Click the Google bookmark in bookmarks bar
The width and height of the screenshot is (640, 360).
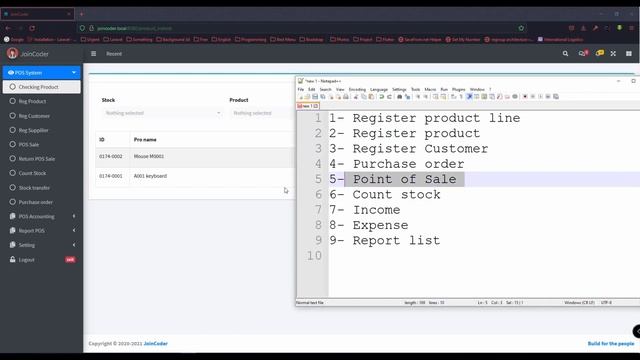coord(13,40)
